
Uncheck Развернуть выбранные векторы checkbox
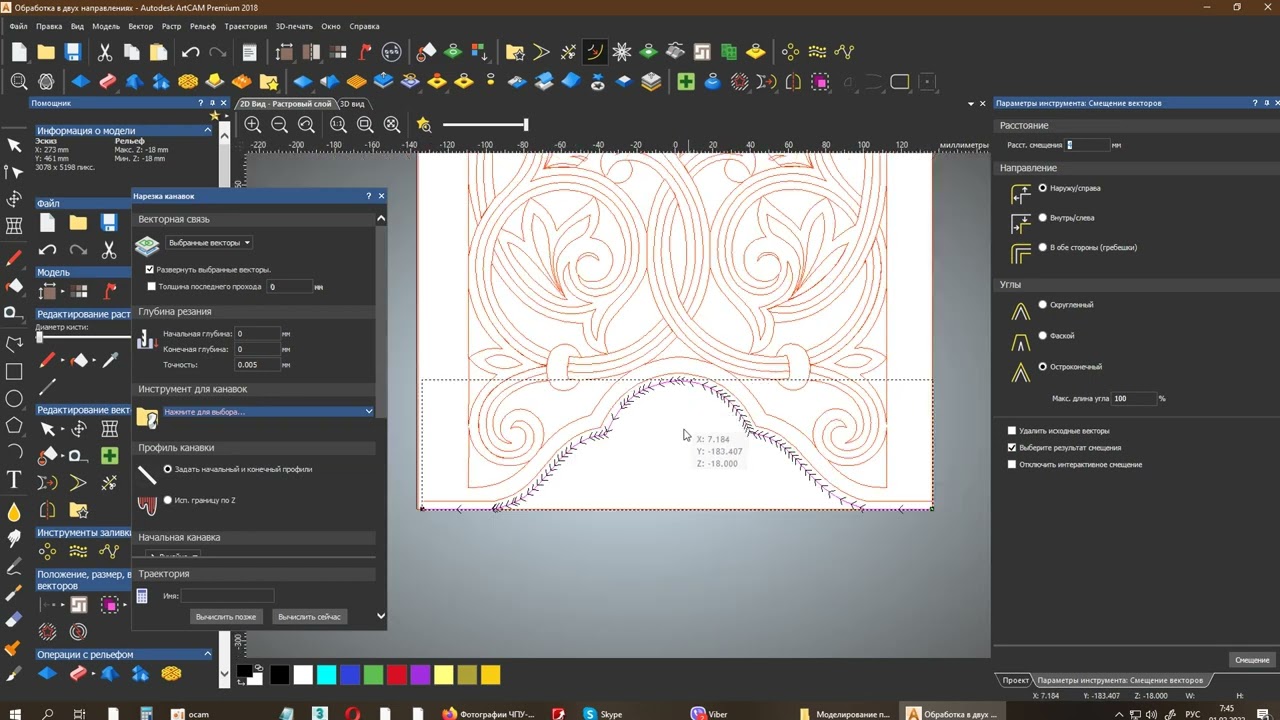click(x=150, y=270)
